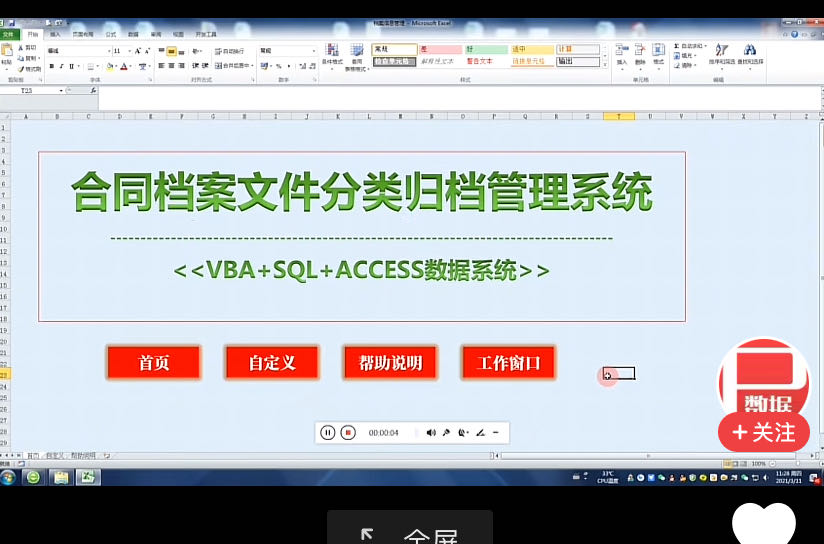Open the green File tab
The width and height of the screenshot is (824, 544).
click(x=9, y=35)
